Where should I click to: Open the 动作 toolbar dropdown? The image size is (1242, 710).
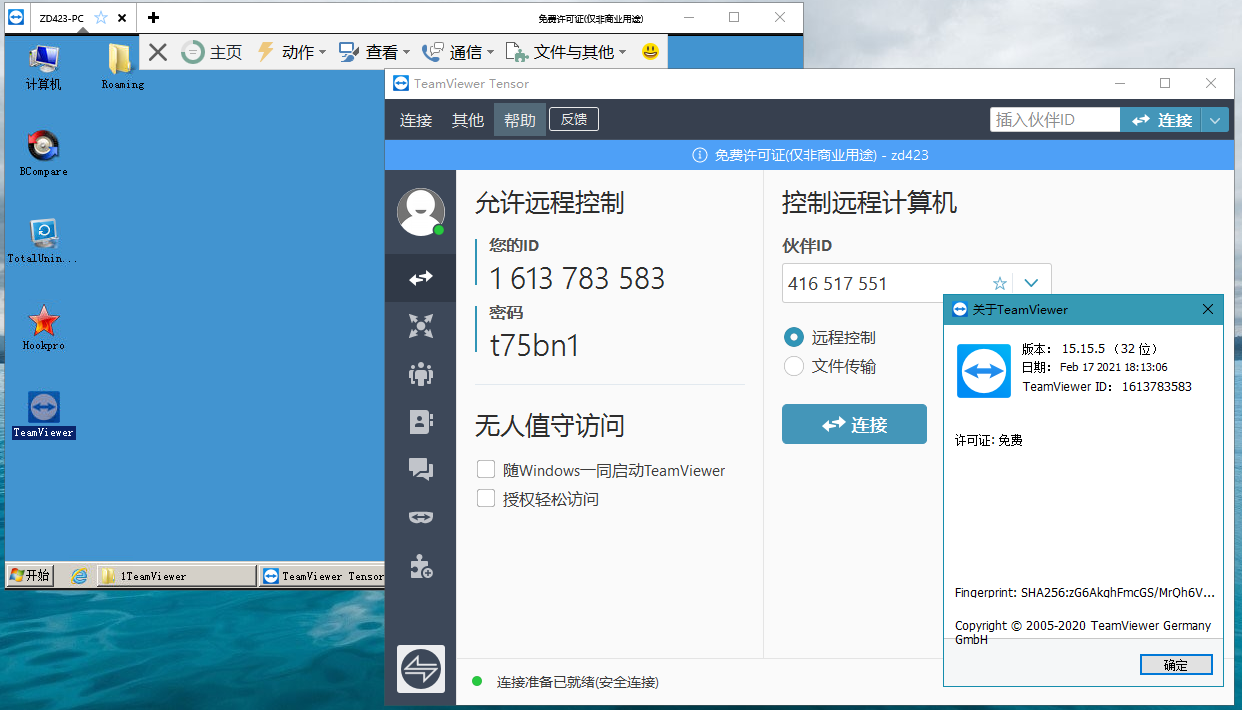coord(291,52)
